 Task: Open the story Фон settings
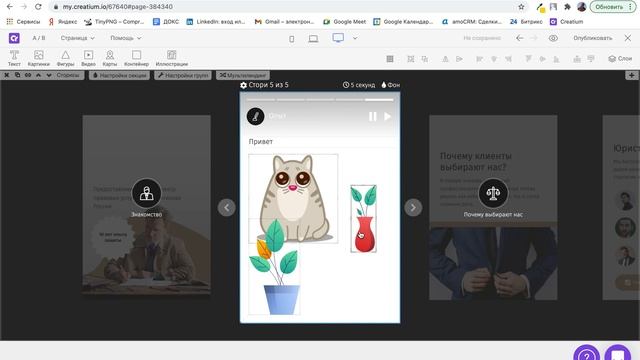(391, 85)
